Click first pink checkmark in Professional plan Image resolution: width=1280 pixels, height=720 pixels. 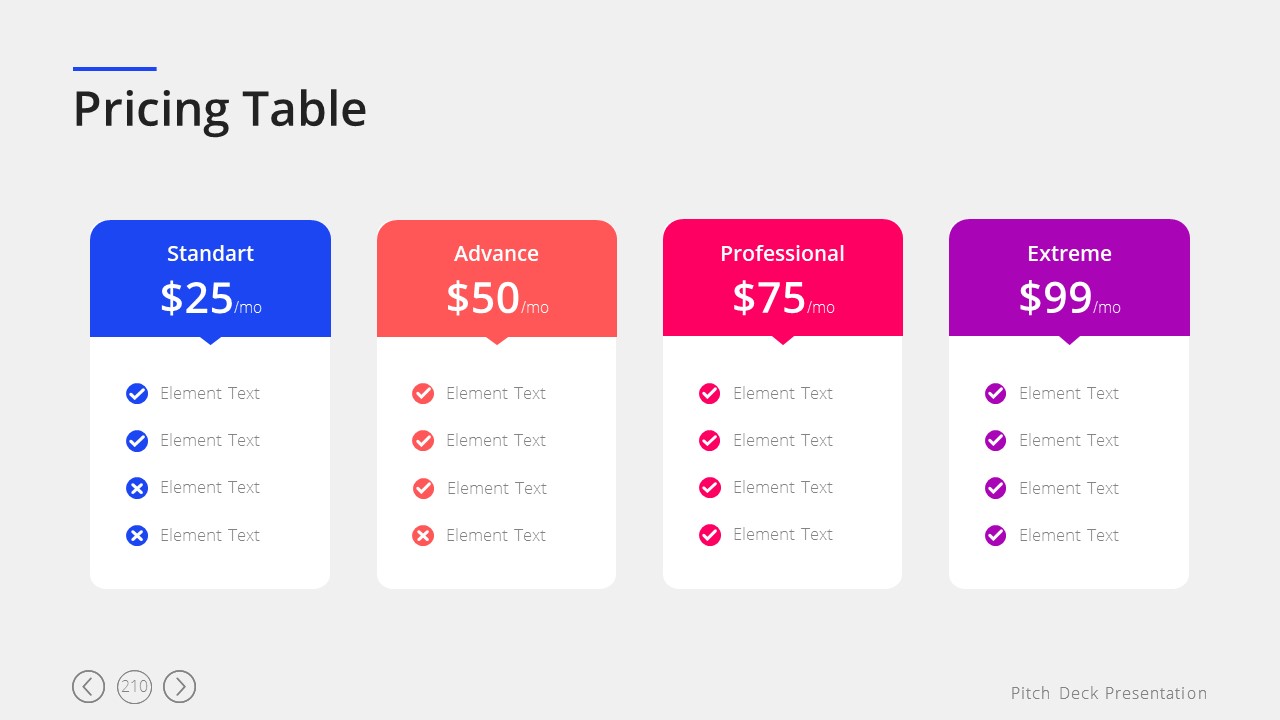click(709, 394)
